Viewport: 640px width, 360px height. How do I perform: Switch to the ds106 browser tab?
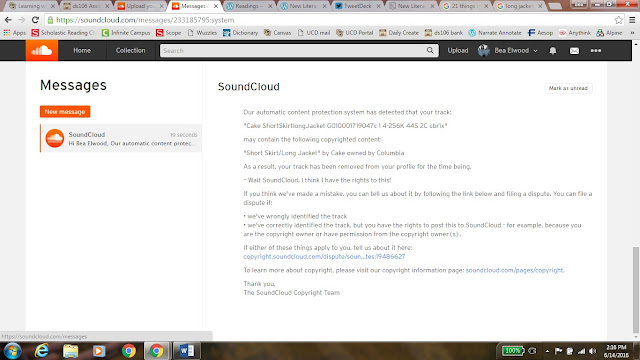click(x=85, y=6)
